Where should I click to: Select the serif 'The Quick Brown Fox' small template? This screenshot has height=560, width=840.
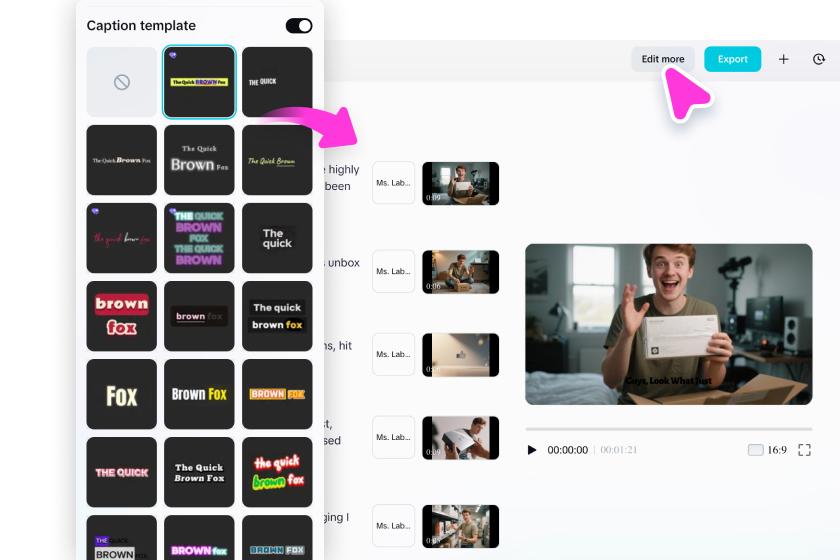tap(122, 160)
